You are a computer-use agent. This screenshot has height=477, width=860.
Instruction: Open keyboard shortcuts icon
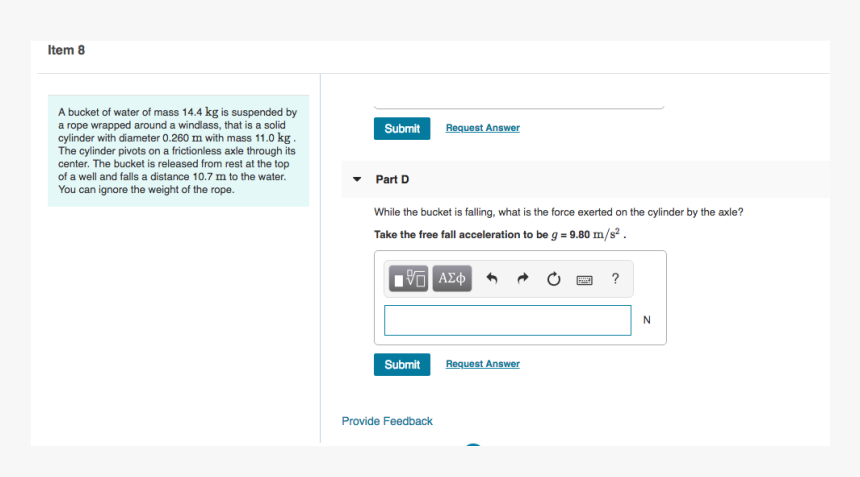tap(584, 279)
